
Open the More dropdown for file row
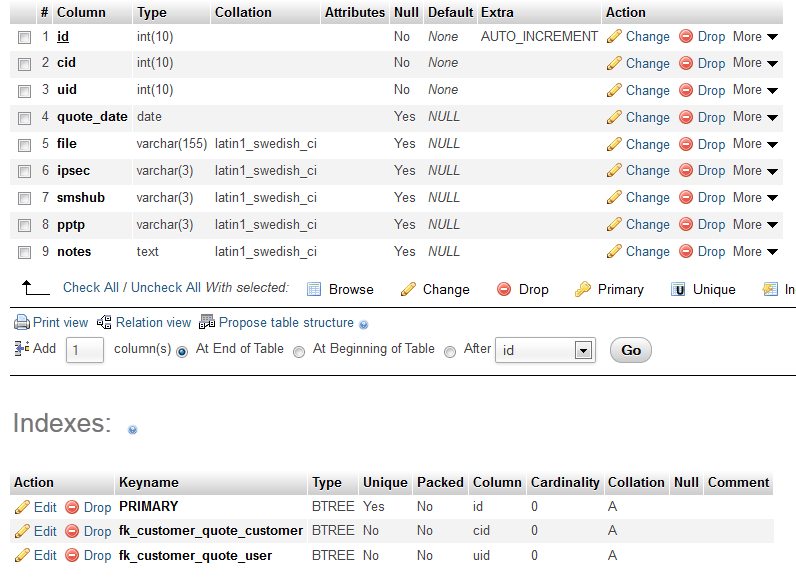click(755, 144)
